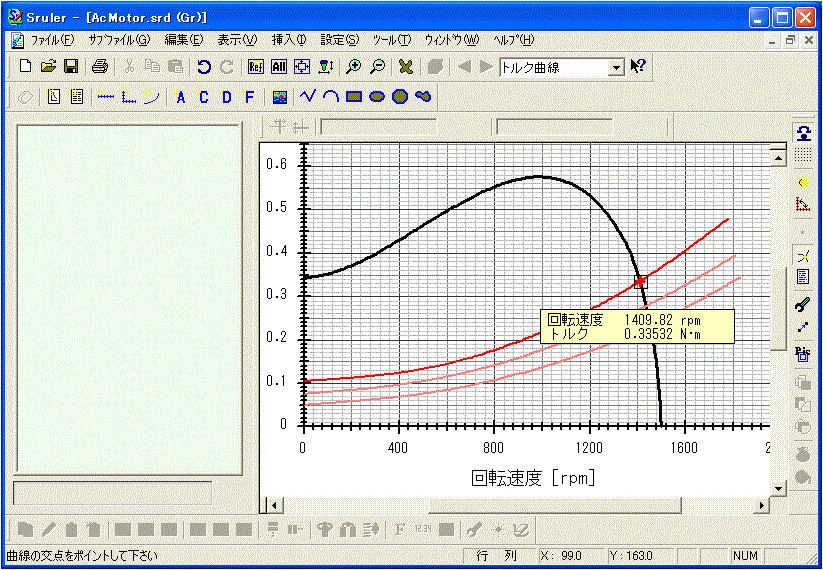Image resolution: width=823 pixels, height=570 pixels.
Task: Select the ellipse shape tool
Action: [x=377, y=97]
